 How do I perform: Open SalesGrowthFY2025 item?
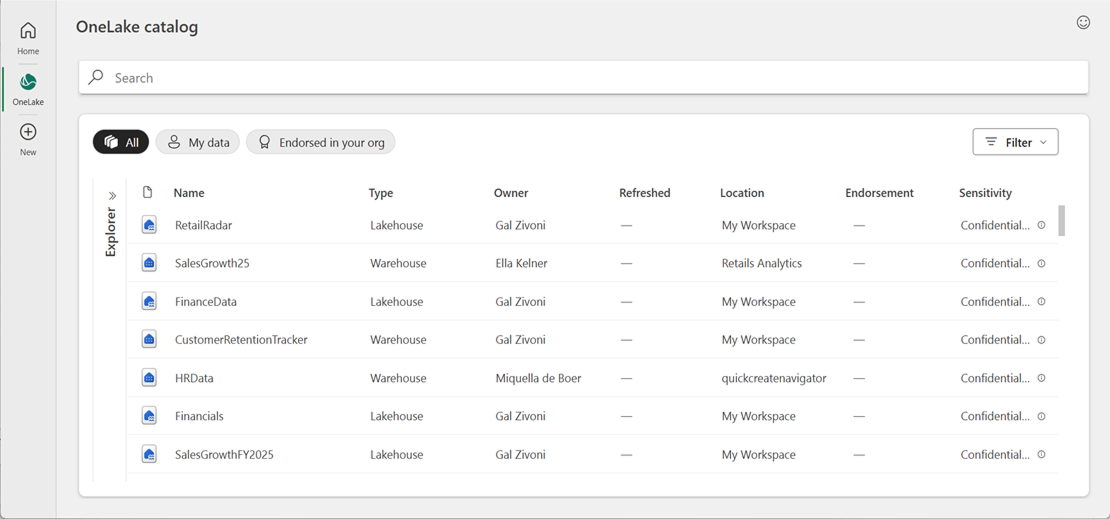pyautogui.click(x=224, y=455)
